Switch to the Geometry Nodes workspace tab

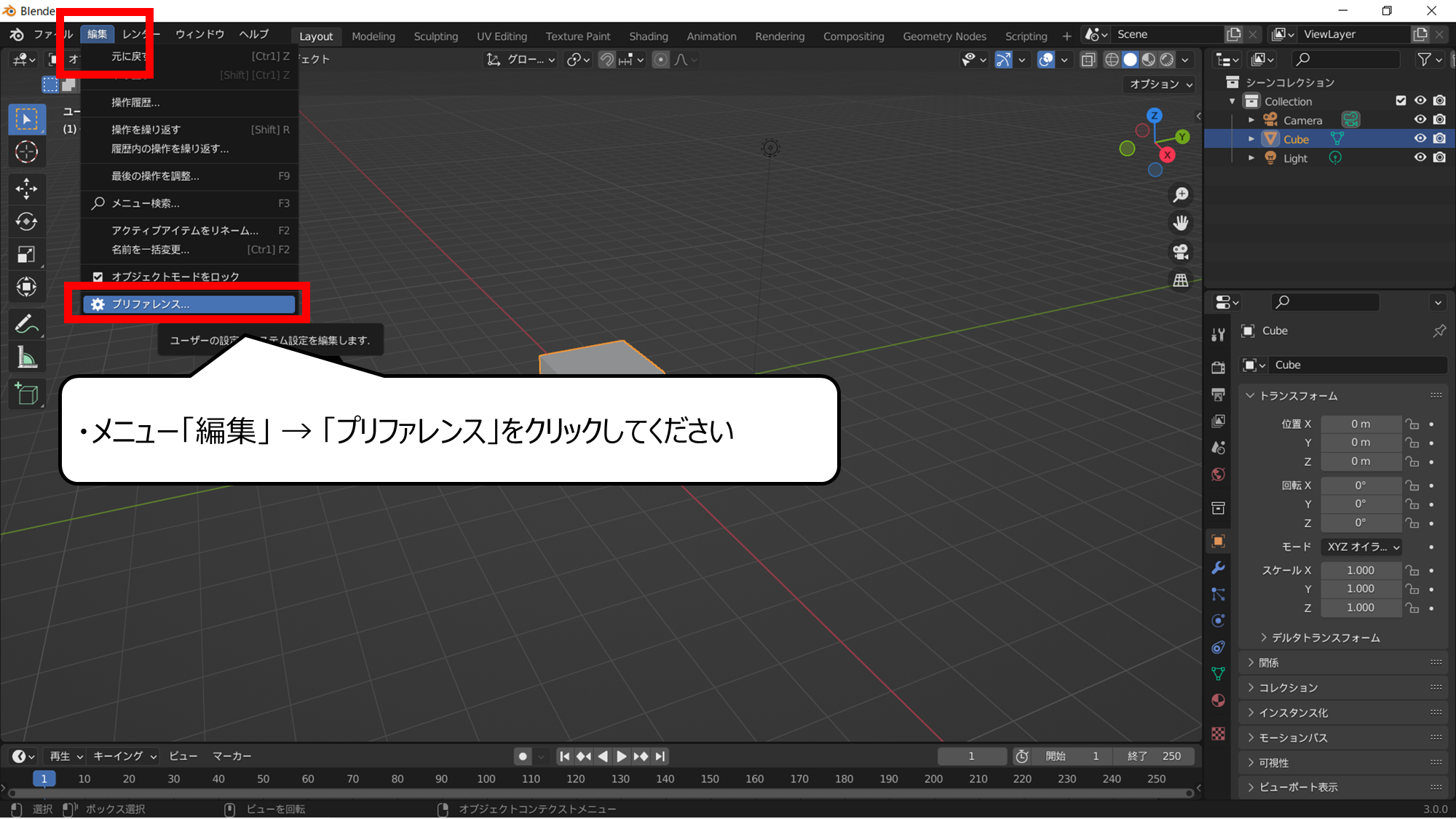coord(944,36)
